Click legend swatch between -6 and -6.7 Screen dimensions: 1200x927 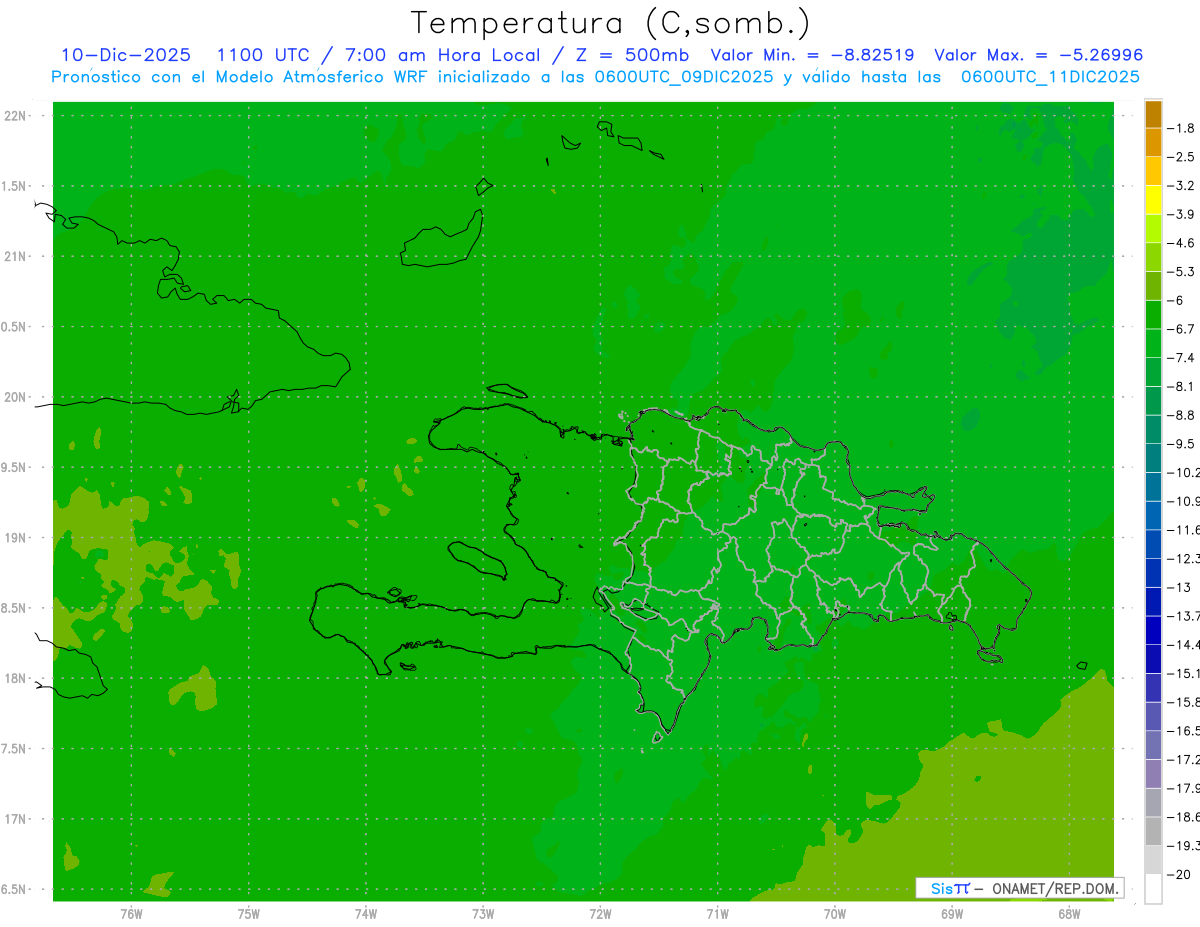1153,315
